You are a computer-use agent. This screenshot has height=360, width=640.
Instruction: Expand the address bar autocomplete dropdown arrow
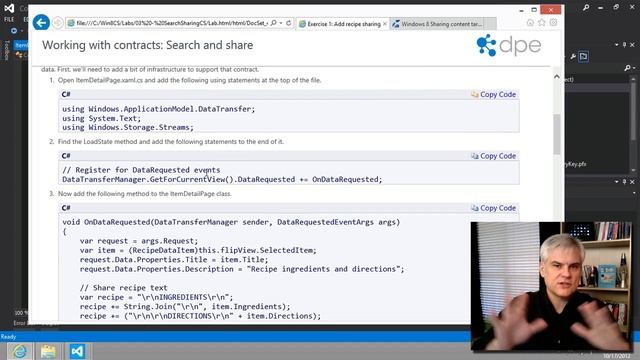click(281, 23)
